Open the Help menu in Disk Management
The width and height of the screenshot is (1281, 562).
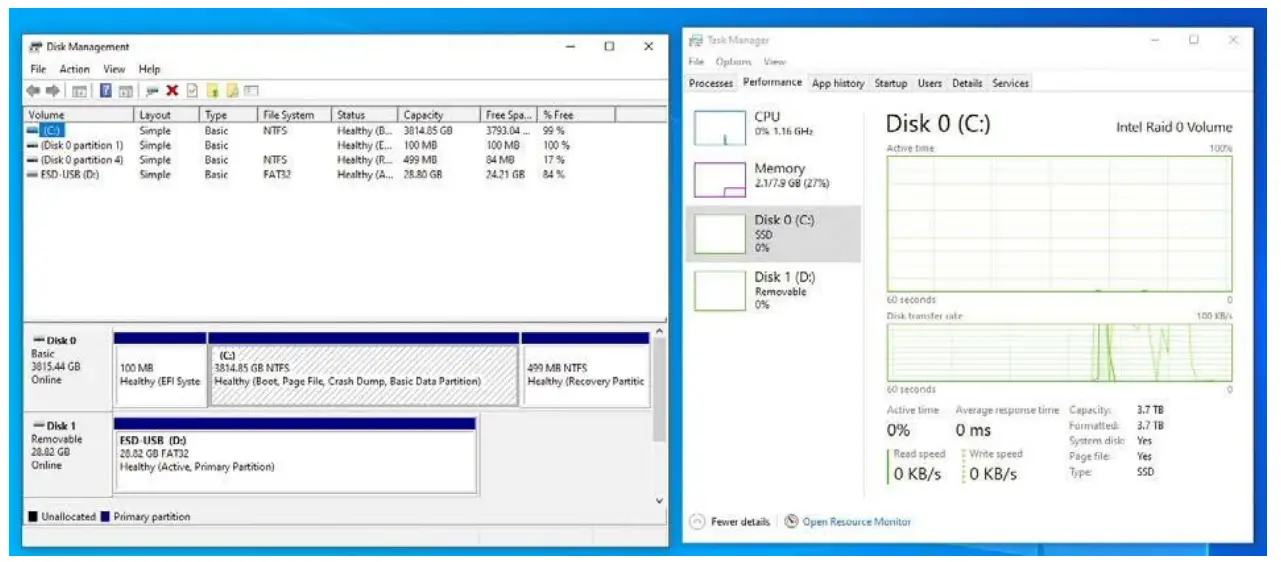pyautogui.click(x=149, y=69)
